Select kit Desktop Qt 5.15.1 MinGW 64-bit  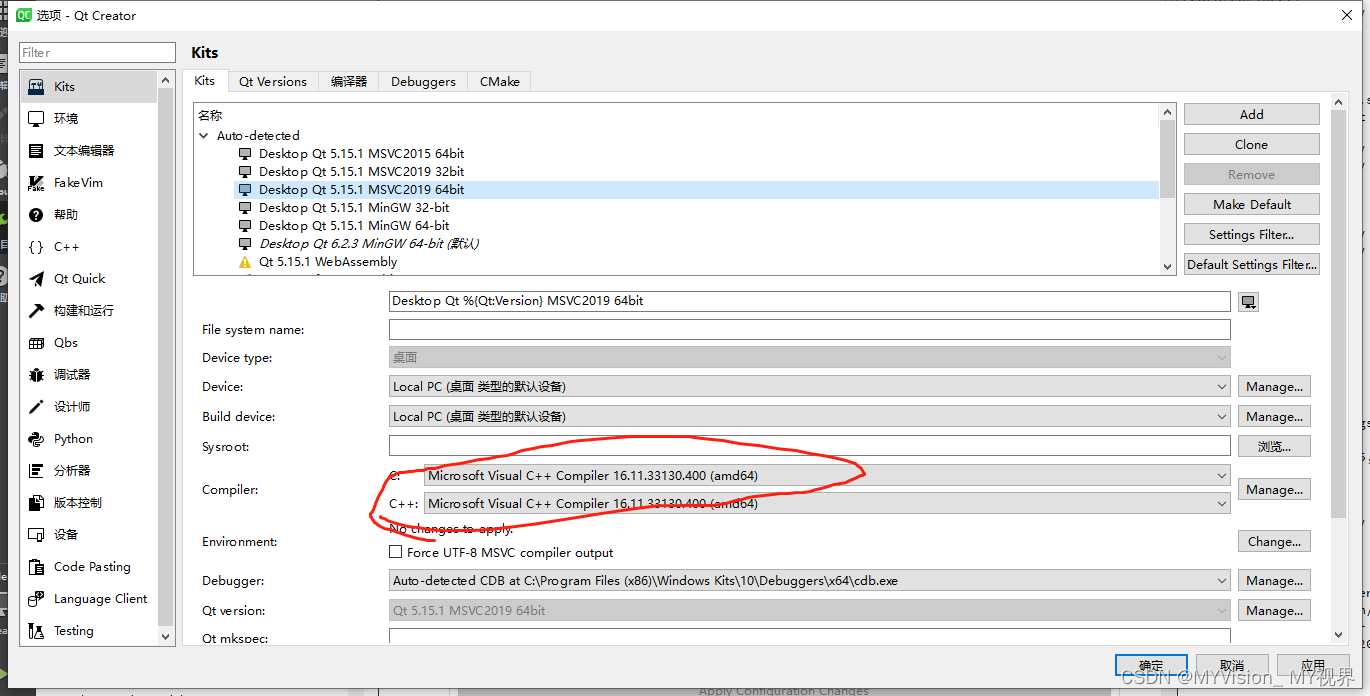point(354,226)
